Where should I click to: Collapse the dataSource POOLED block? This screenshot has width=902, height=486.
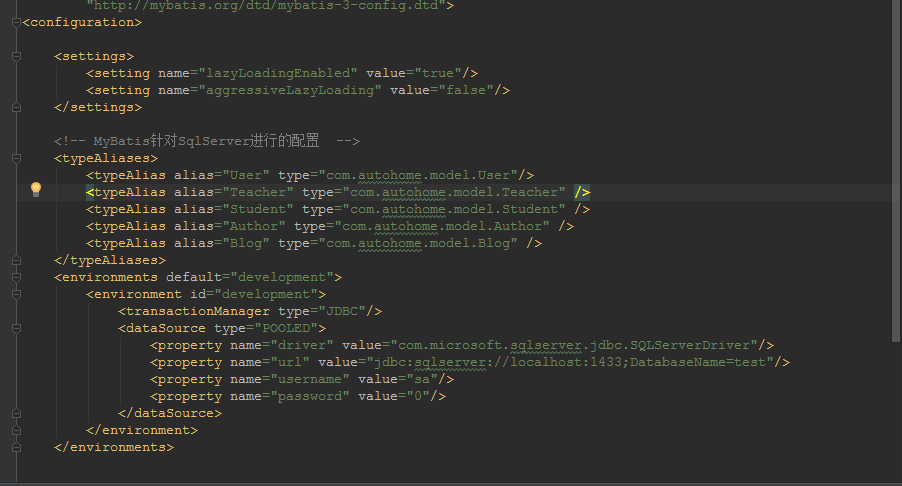tap(16, 328)
